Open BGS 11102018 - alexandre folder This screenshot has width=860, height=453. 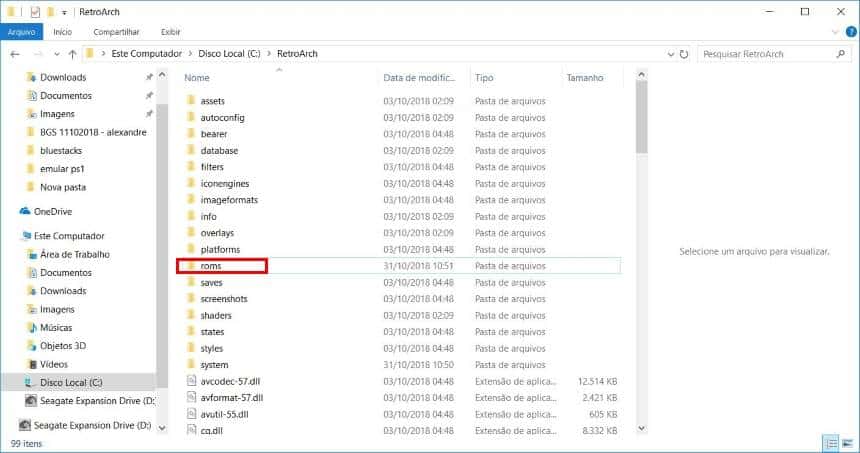(x=93, y=132)
